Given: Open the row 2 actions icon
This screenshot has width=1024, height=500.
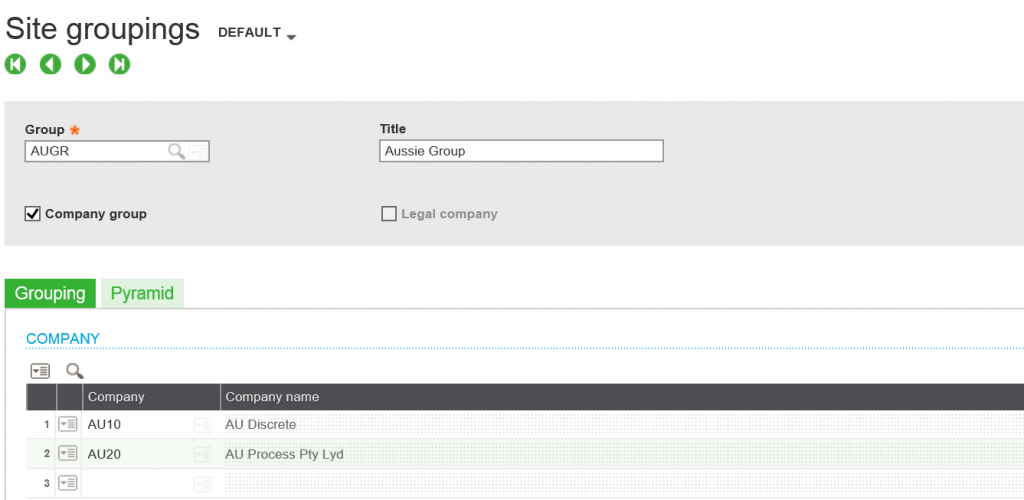Looking at the screenshot, I should pyautogui.click(x=68, y=454).
